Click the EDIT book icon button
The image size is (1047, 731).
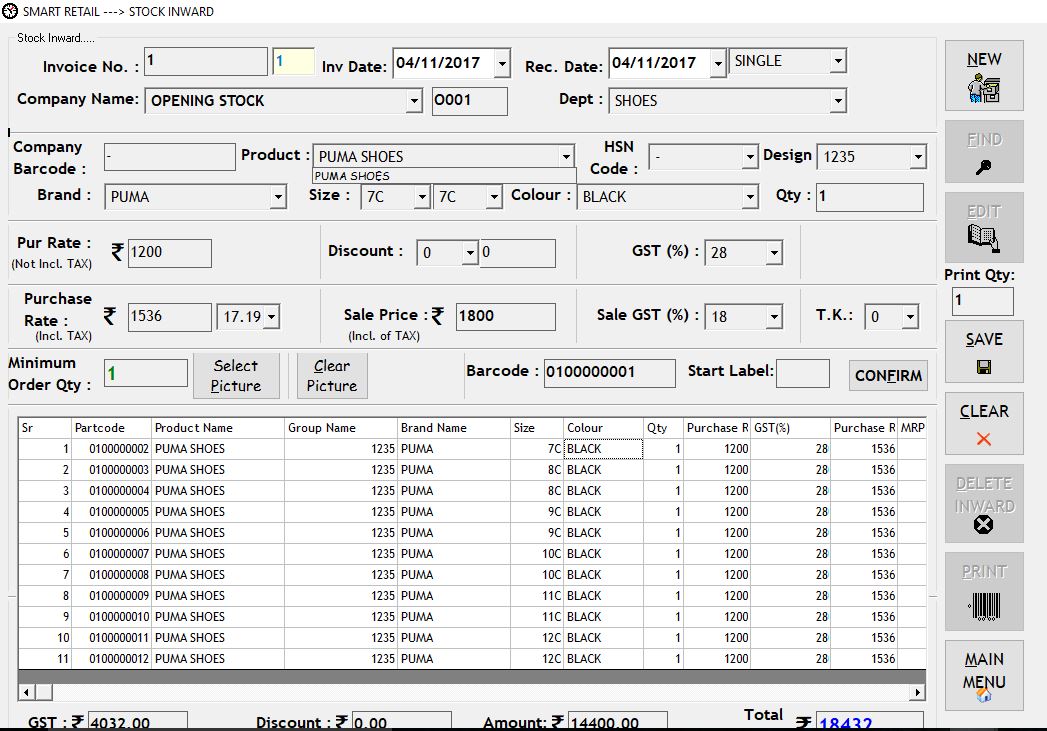(x=984, y=227)
